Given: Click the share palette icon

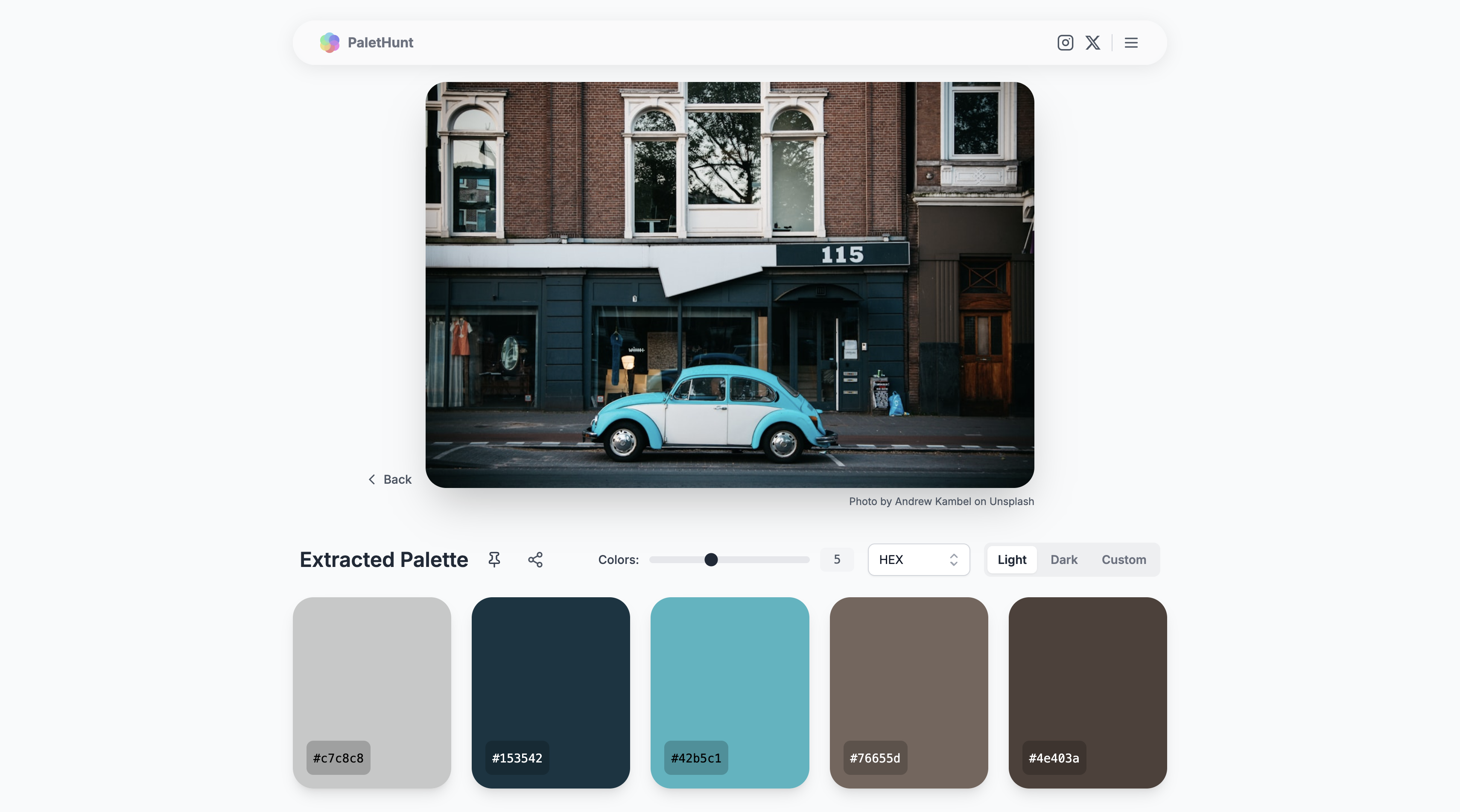Looking at the screenshot, I should click(535, 559).
